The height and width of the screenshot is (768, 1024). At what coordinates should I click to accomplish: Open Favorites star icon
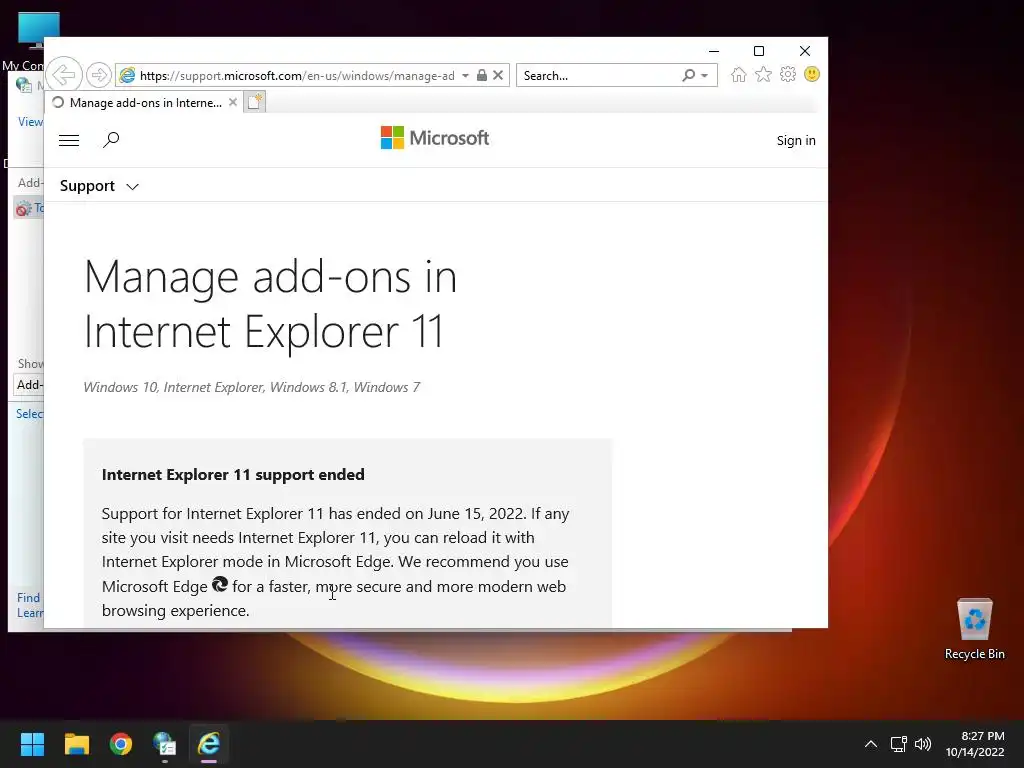tap(763, 74)
